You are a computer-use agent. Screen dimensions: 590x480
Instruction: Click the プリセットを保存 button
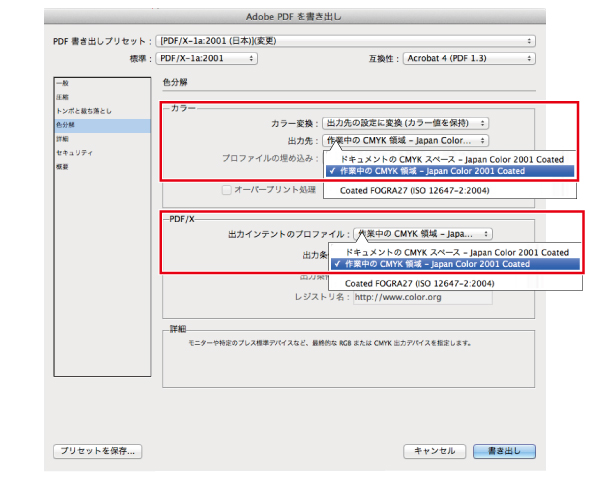[x=97, y=451]
